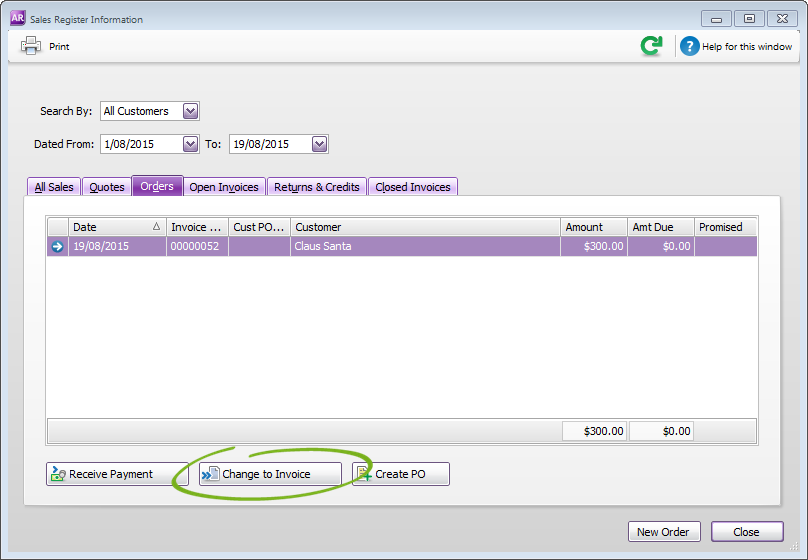The image size is (808, 560).
Task: Click the Amount column header
Action: point(593,227)
